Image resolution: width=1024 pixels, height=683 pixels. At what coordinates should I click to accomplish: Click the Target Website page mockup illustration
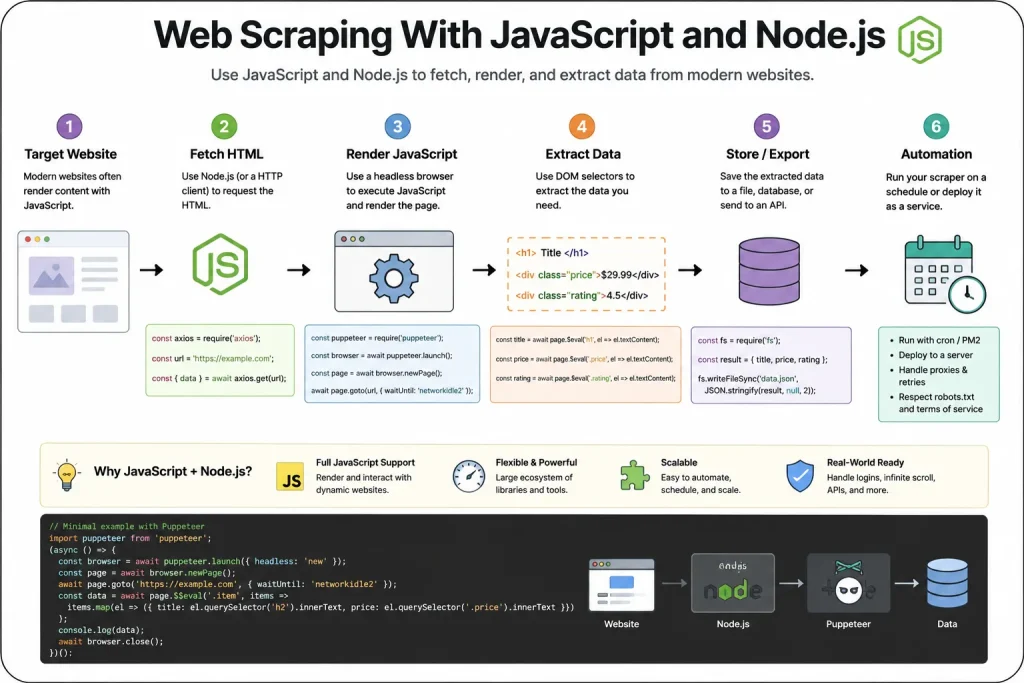[73, 281]
